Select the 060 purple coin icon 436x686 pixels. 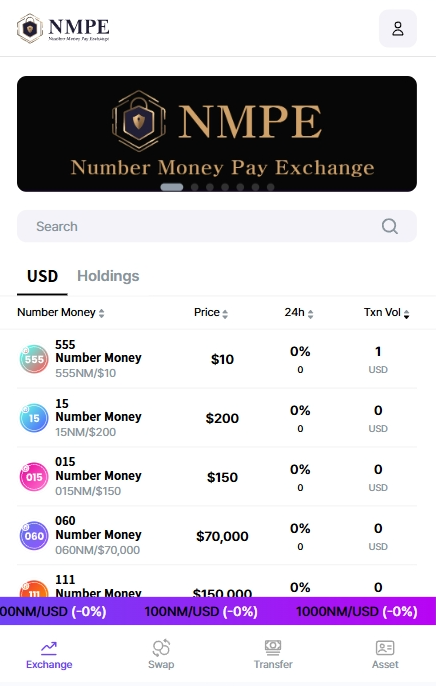[x=34, y=536]
